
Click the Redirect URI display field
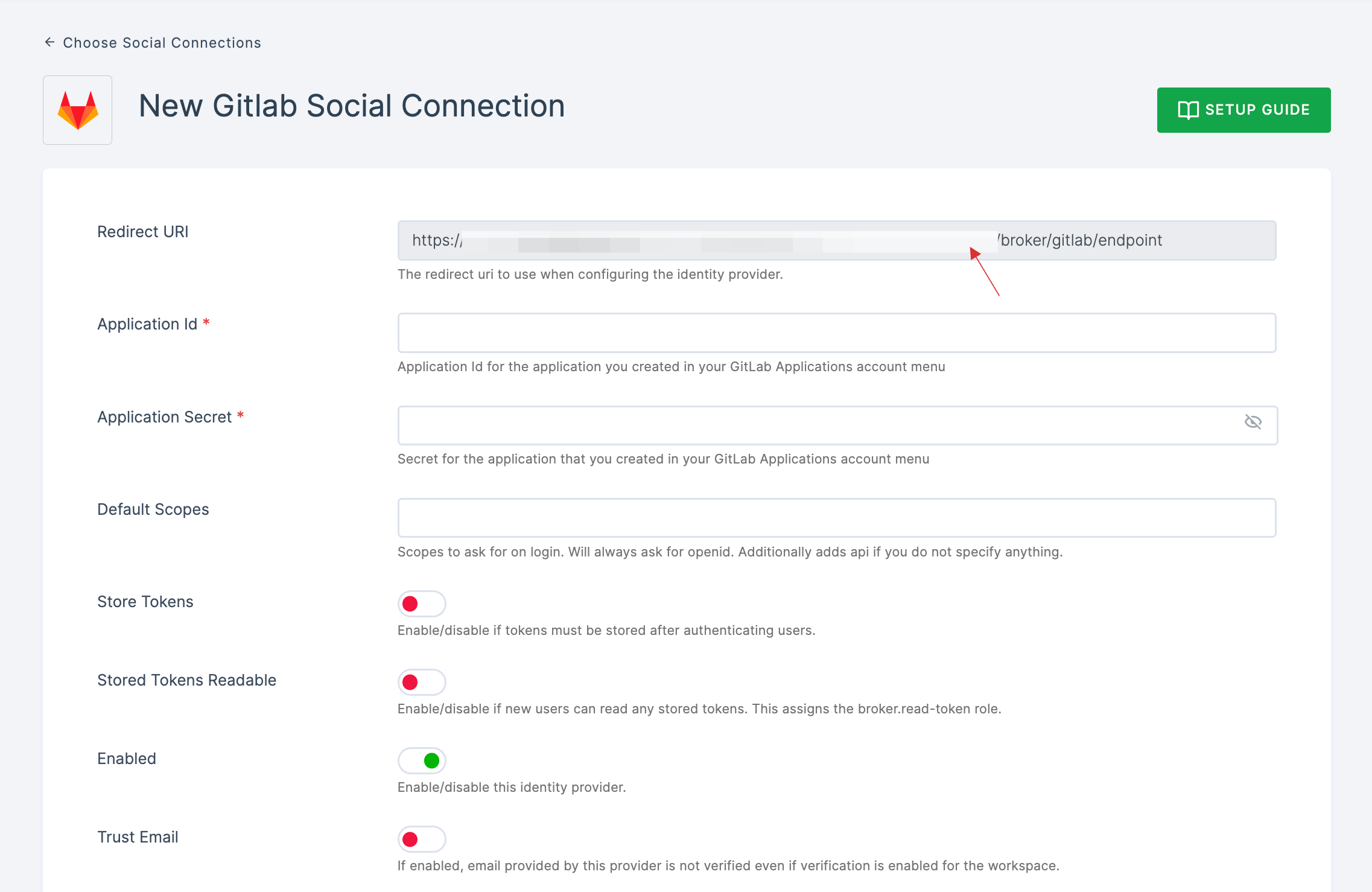[837, 240]
